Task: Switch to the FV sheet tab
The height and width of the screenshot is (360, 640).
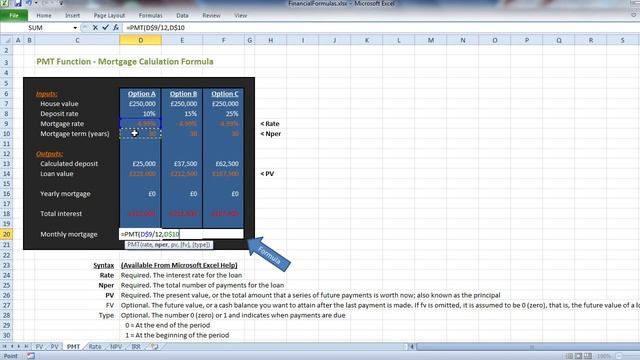Action: coord(39,347)
